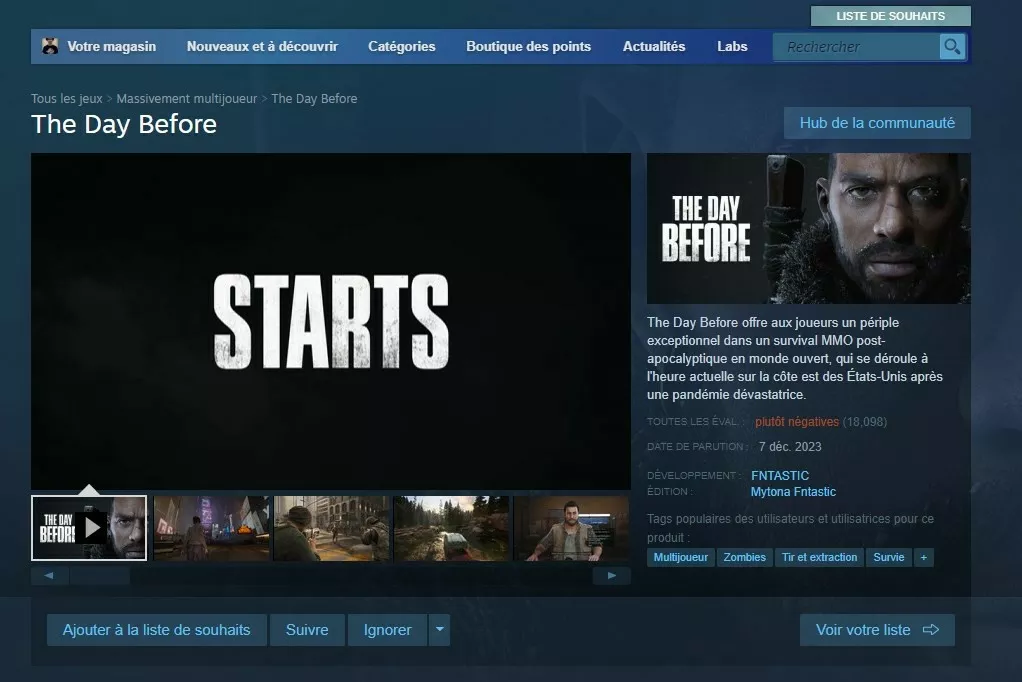Open Nouveaux et à découvrir menu

[x=262, y=46]
